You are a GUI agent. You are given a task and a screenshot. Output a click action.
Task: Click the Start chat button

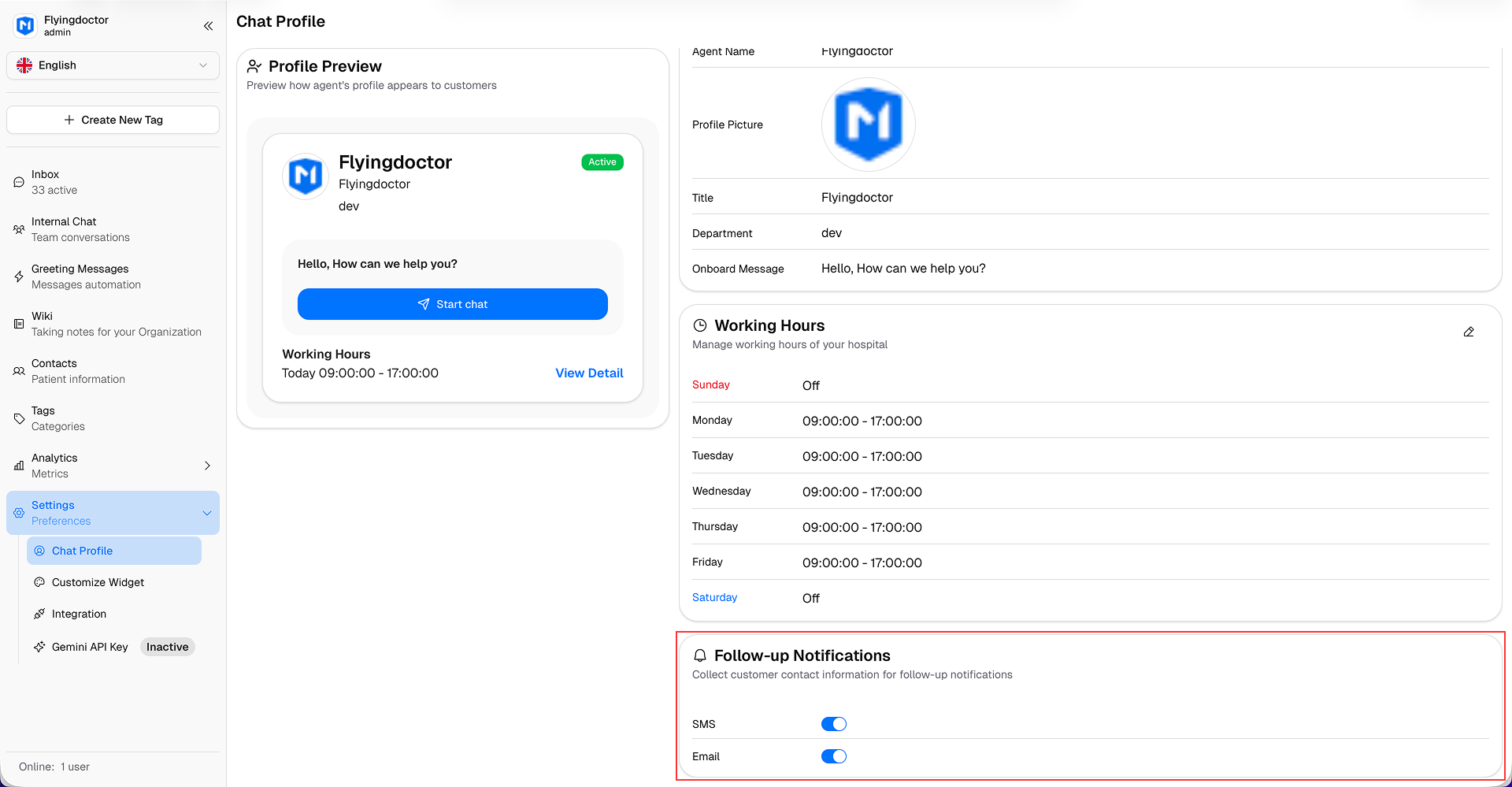pos(452,304)
